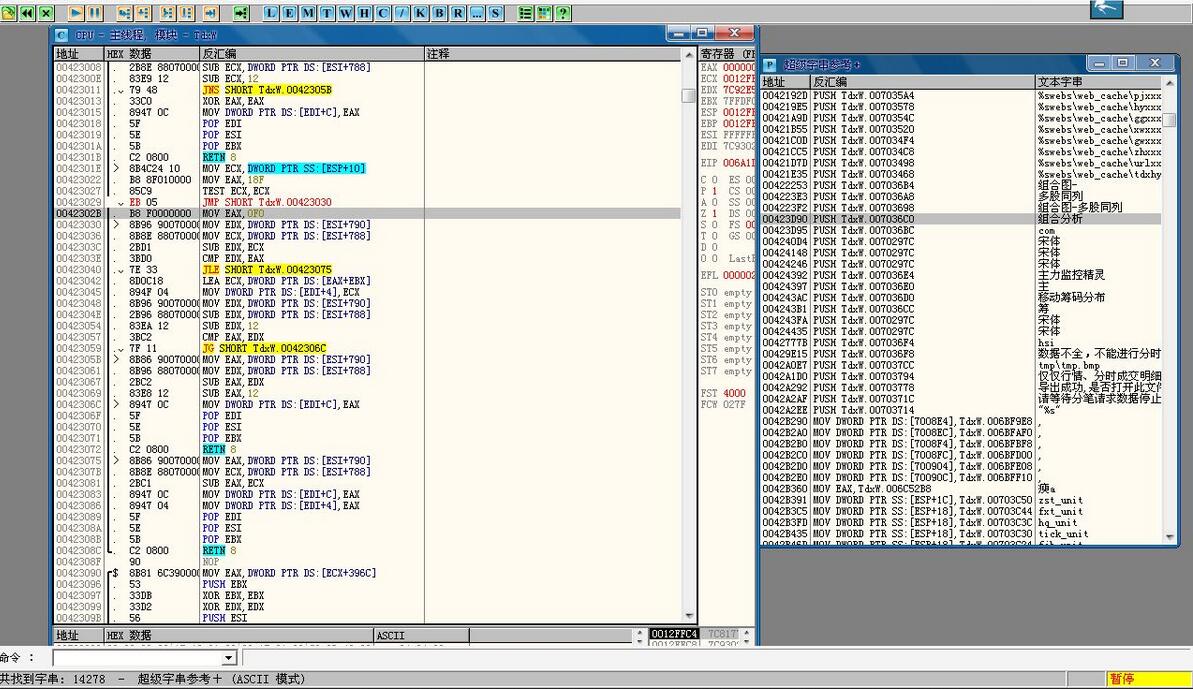Click the Go to address arrow icon
This screenshot has width=1193, height=689.
point(241,13)
